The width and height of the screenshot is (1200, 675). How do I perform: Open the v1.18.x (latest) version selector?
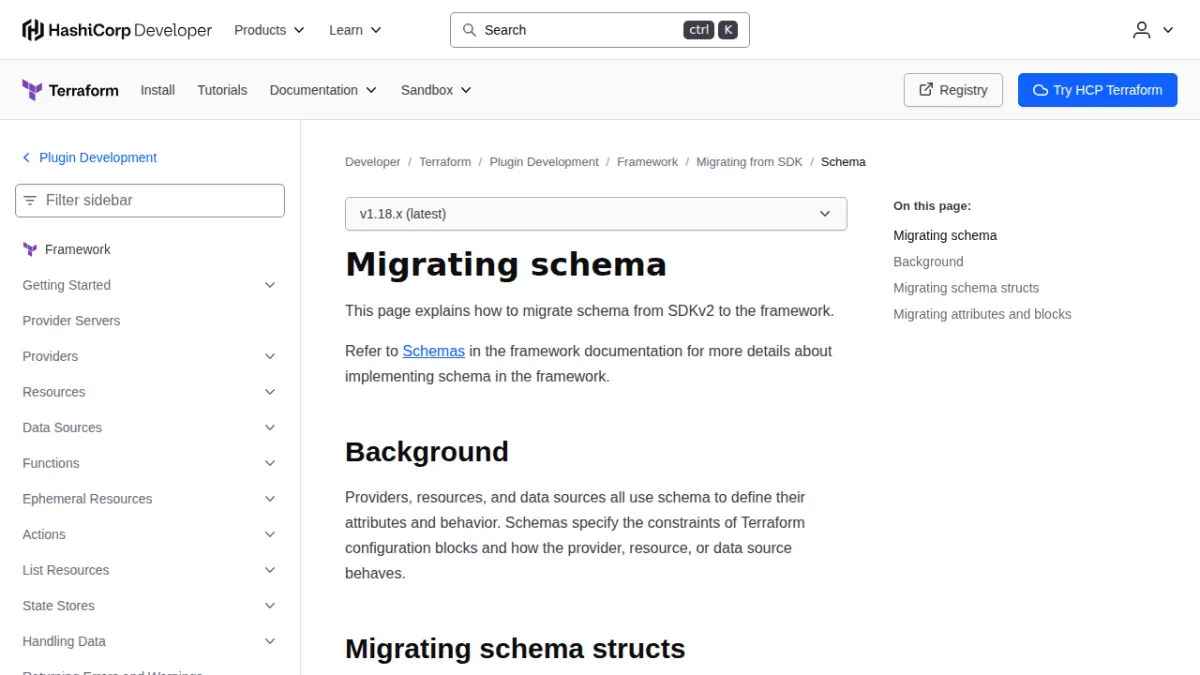click(x=596, y=214)
